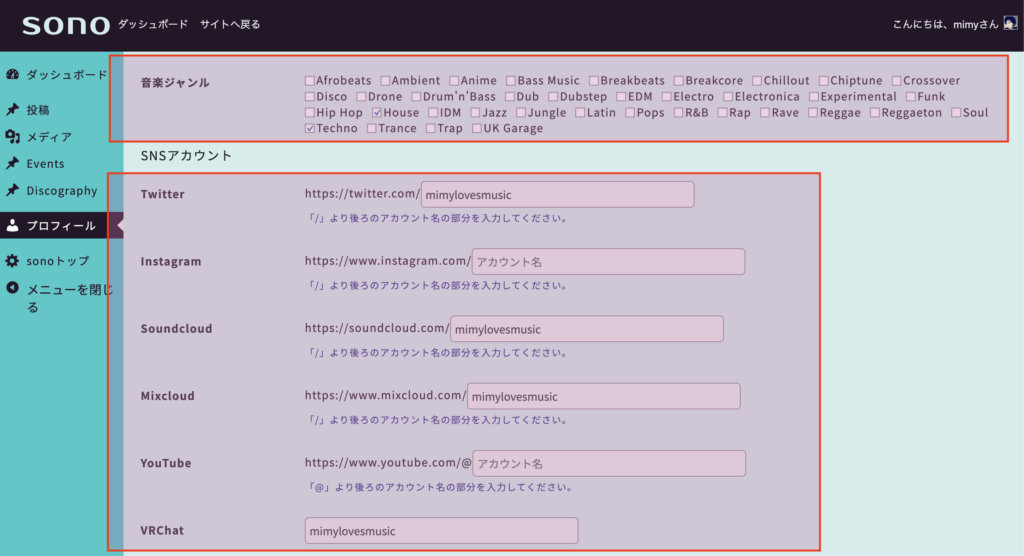
Task: Click the こんにちは、mimyさん account link
Action: click(x=945, y=24)
